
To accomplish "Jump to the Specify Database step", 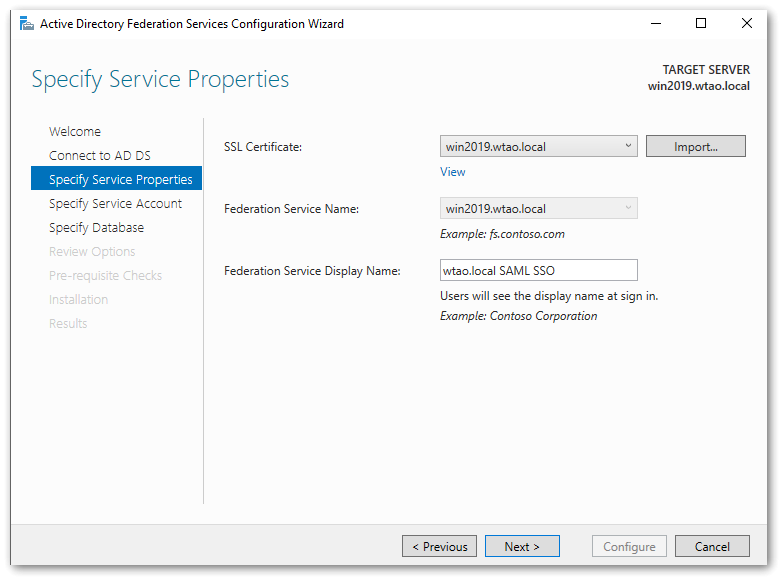I will 96,228.
